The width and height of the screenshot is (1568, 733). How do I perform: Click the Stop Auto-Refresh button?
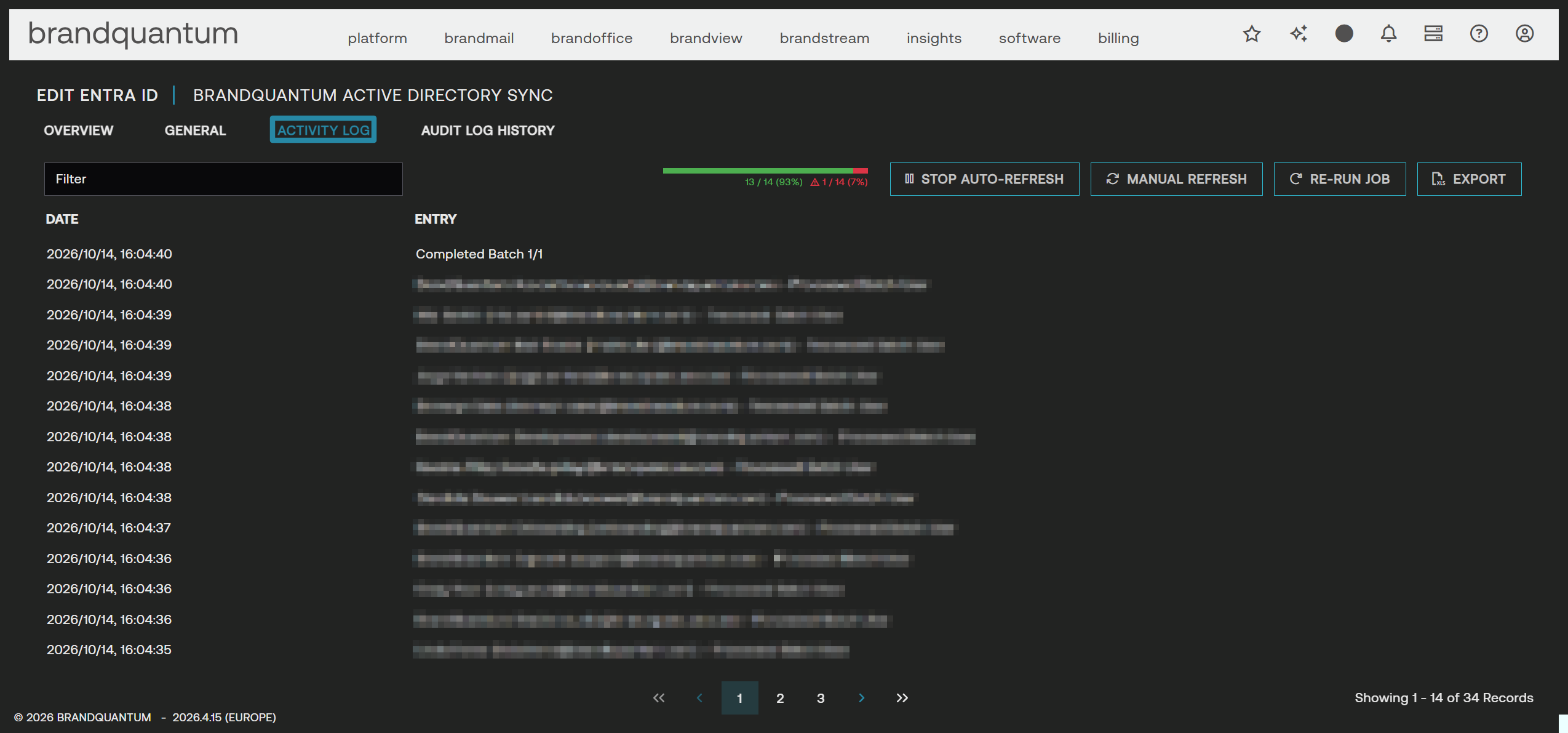984,179
